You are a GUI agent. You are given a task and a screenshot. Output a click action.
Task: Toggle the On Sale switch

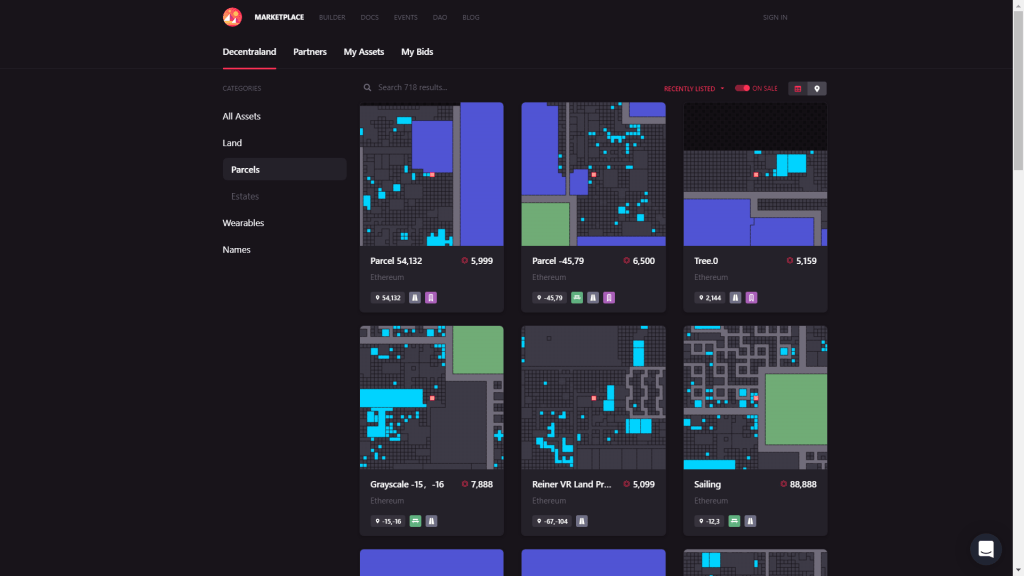(742, 88)
